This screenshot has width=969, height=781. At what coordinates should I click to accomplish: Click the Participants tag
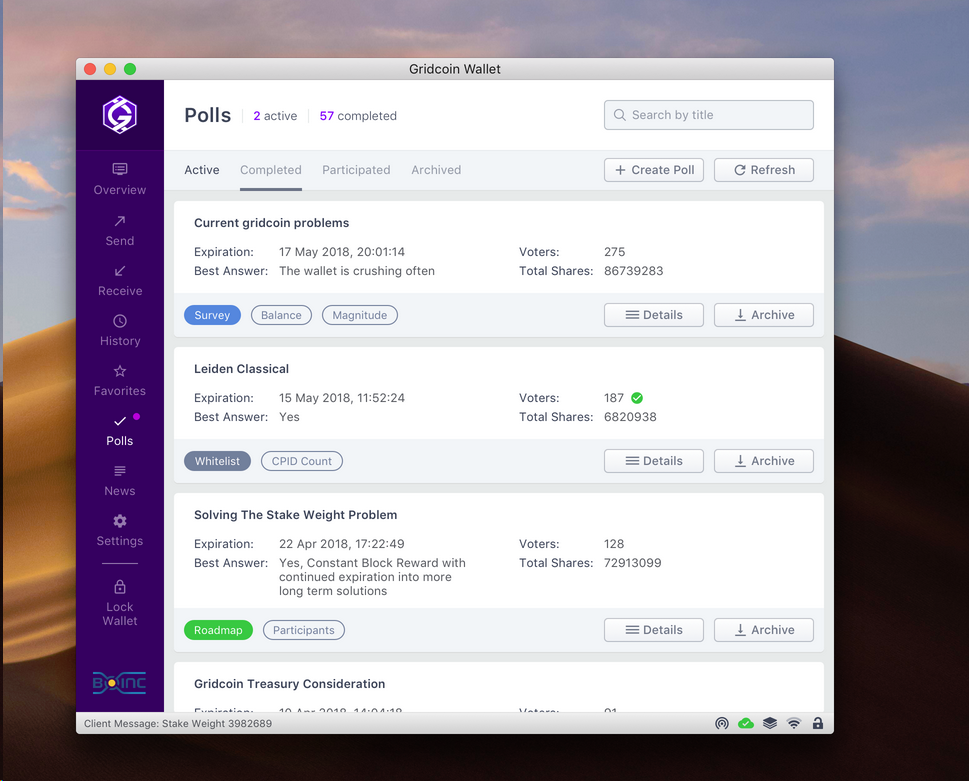(303, 630)
